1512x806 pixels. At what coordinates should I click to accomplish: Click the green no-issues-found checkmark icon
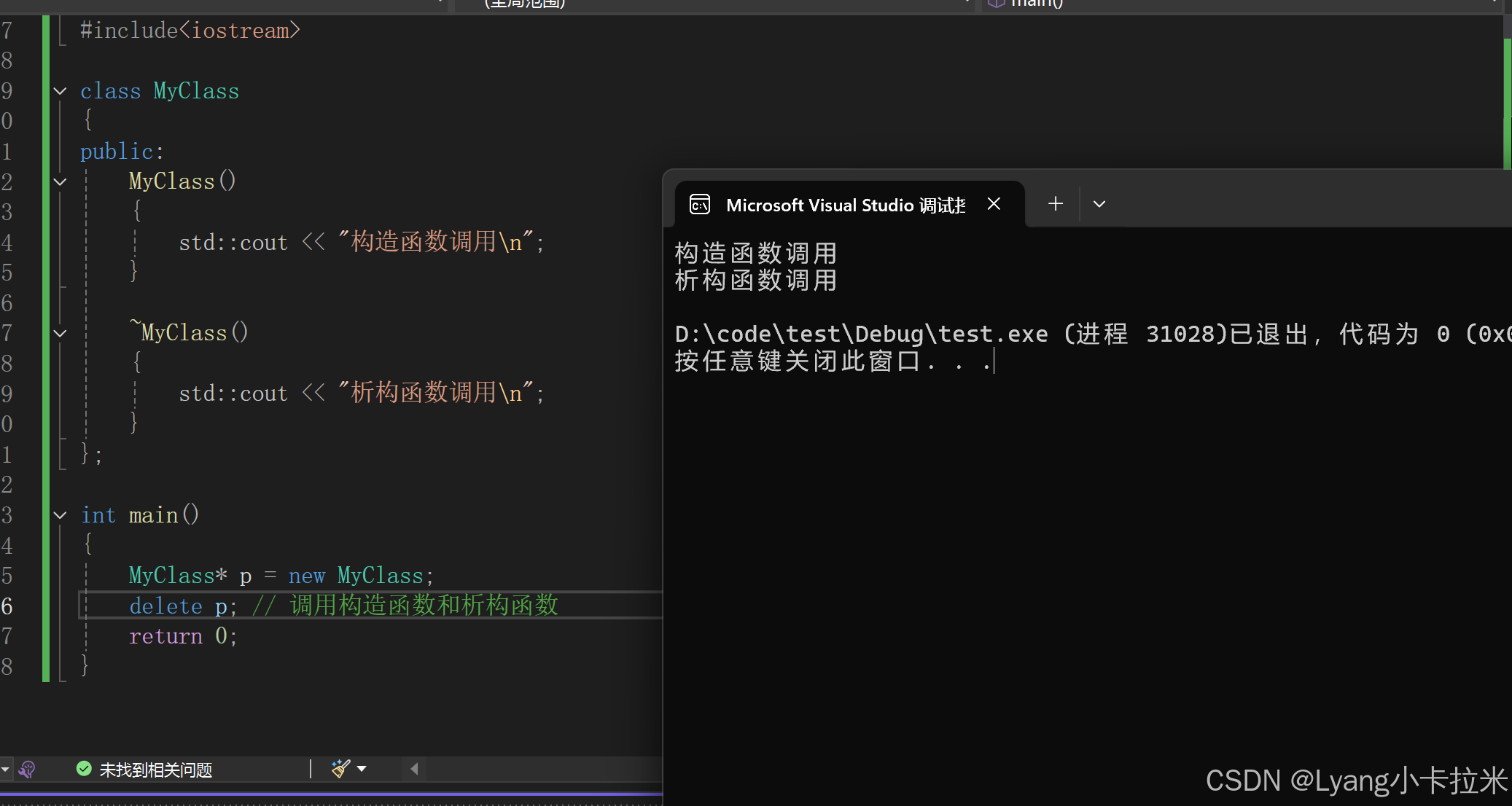tap(84, 769)
